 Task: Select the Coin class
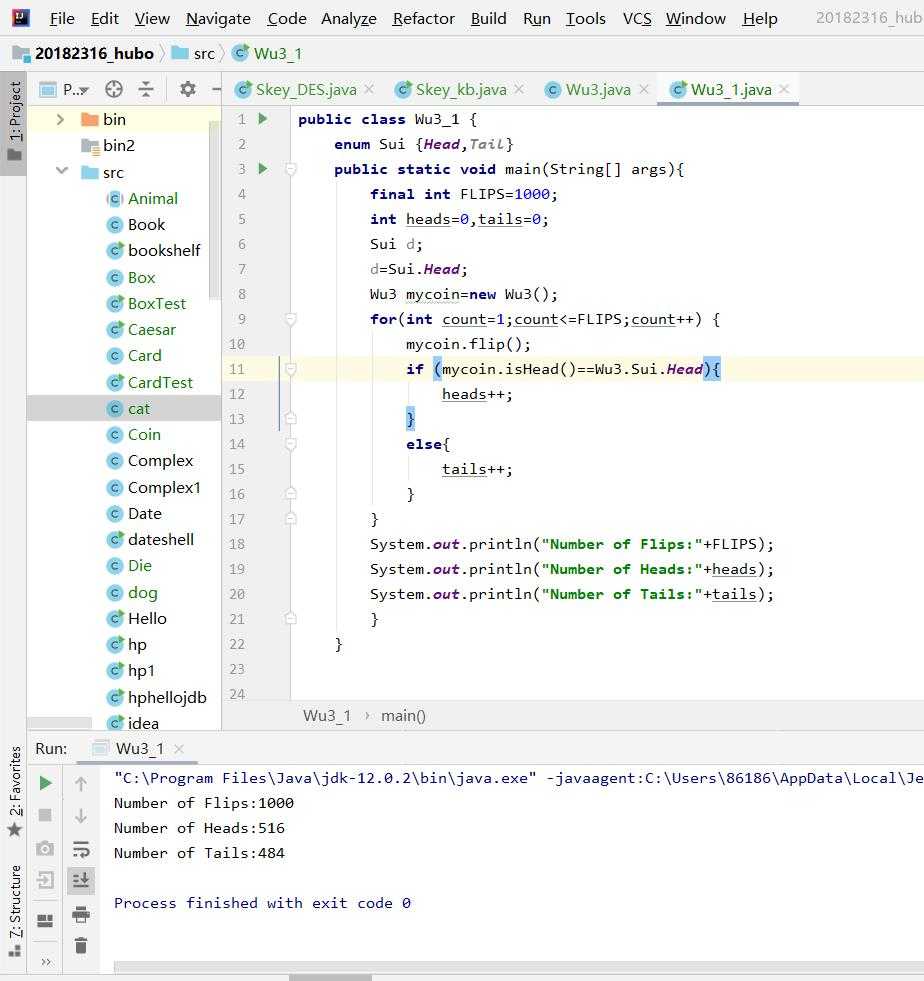pos(144,434)
